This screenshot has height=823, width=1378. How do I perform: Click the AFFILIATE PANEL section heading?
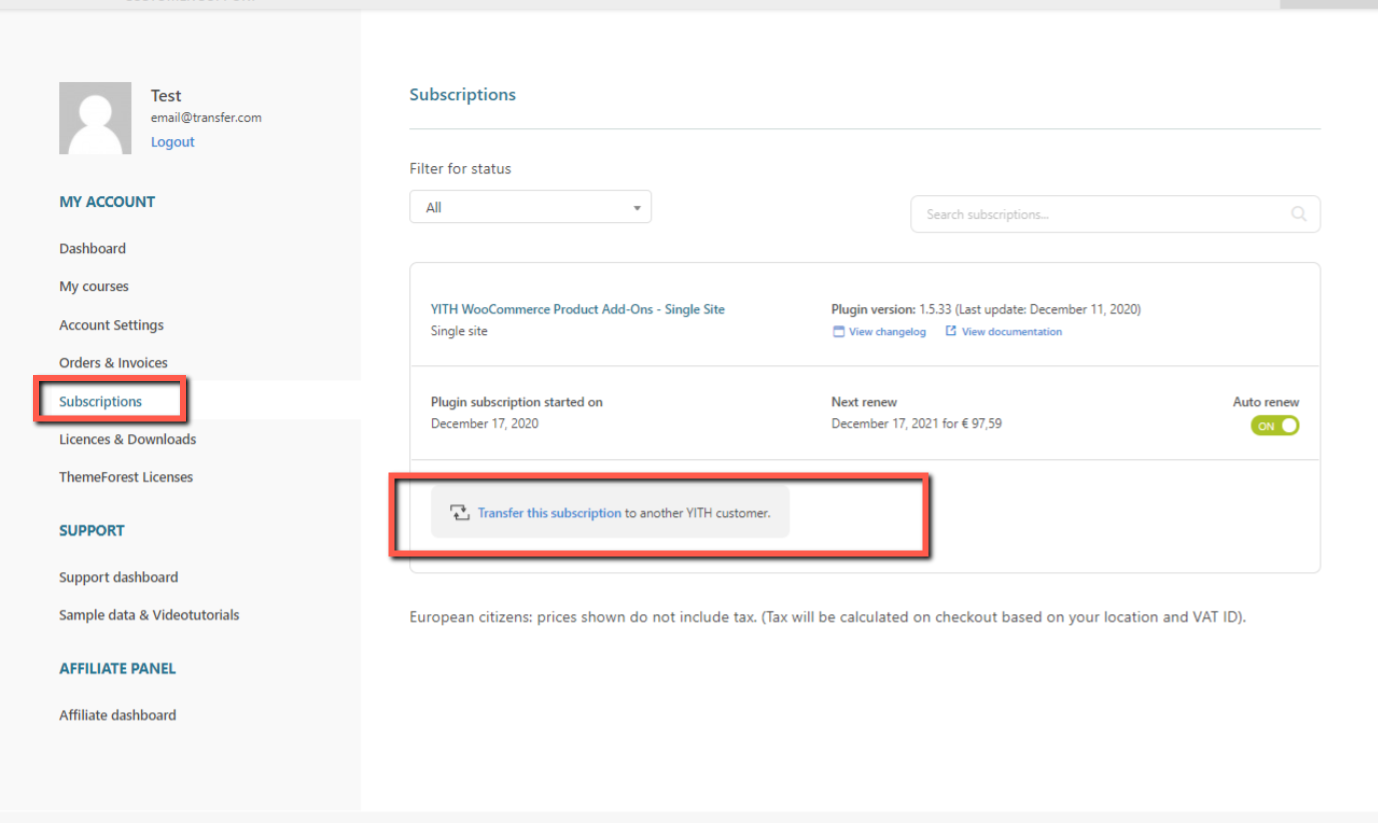(x=117, y=669)
